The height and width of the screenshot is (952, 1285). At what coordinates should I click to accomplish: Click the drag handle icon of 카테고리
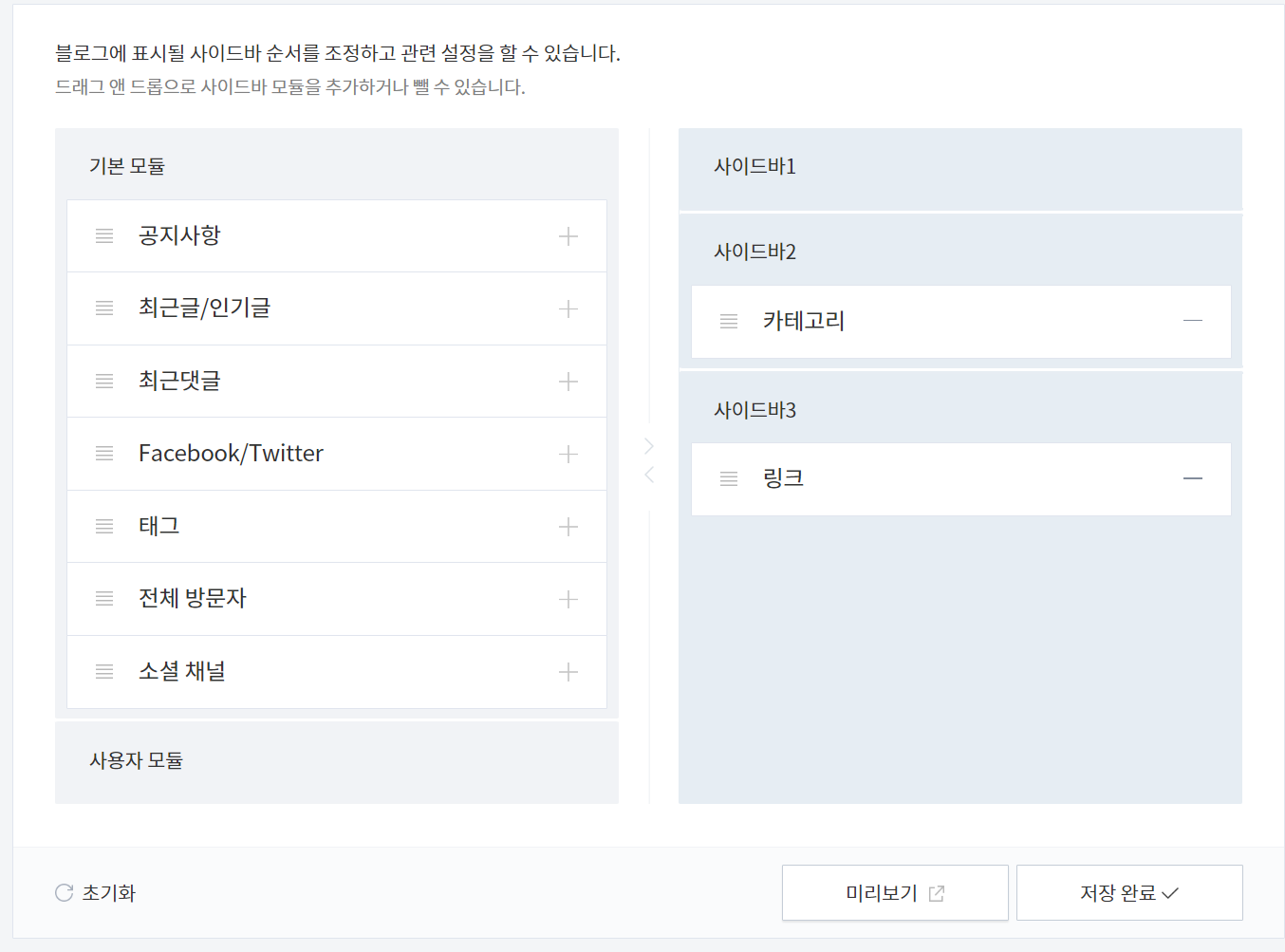(x=728, y=321)
